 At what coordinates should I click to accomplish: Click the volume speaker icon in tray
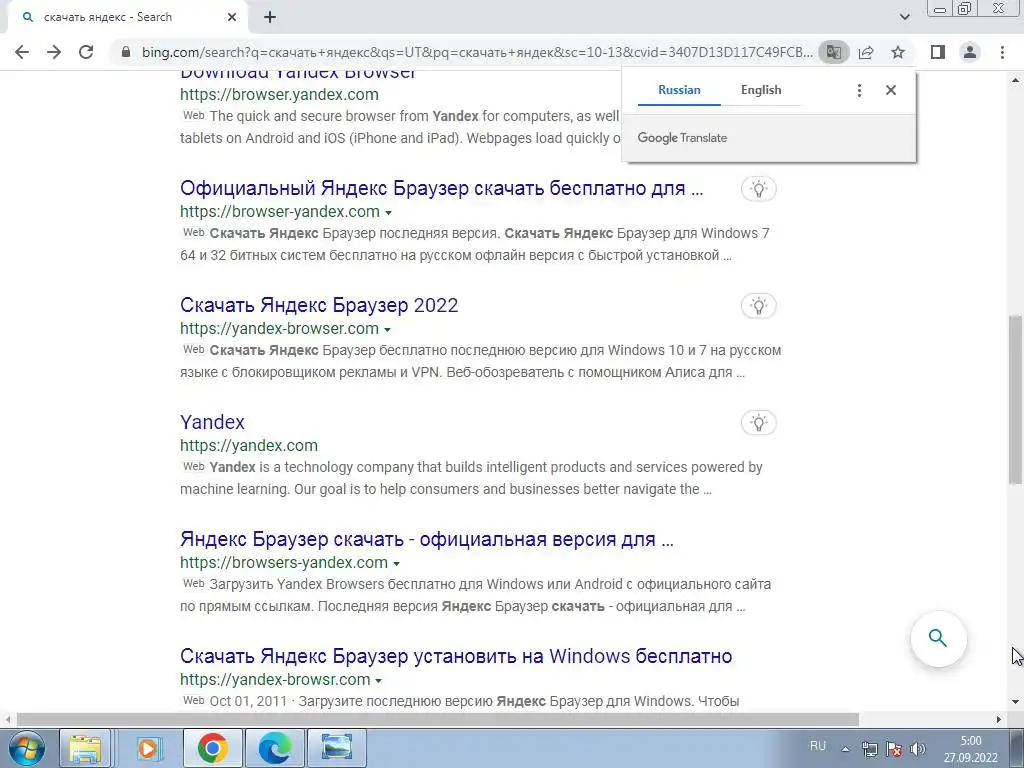pos(918,749)
